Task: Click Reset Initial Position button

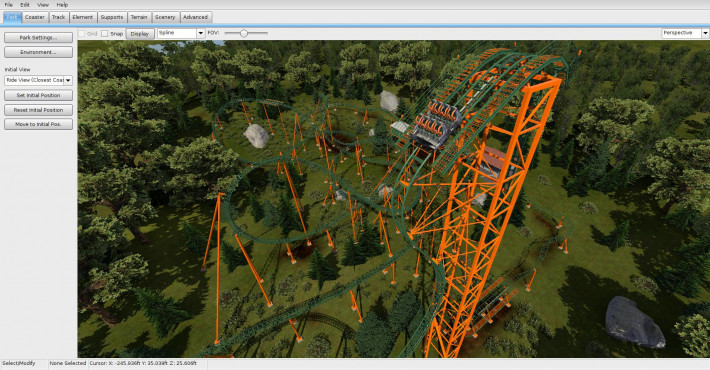Action: pyautogui.click(x=38, y=110)
